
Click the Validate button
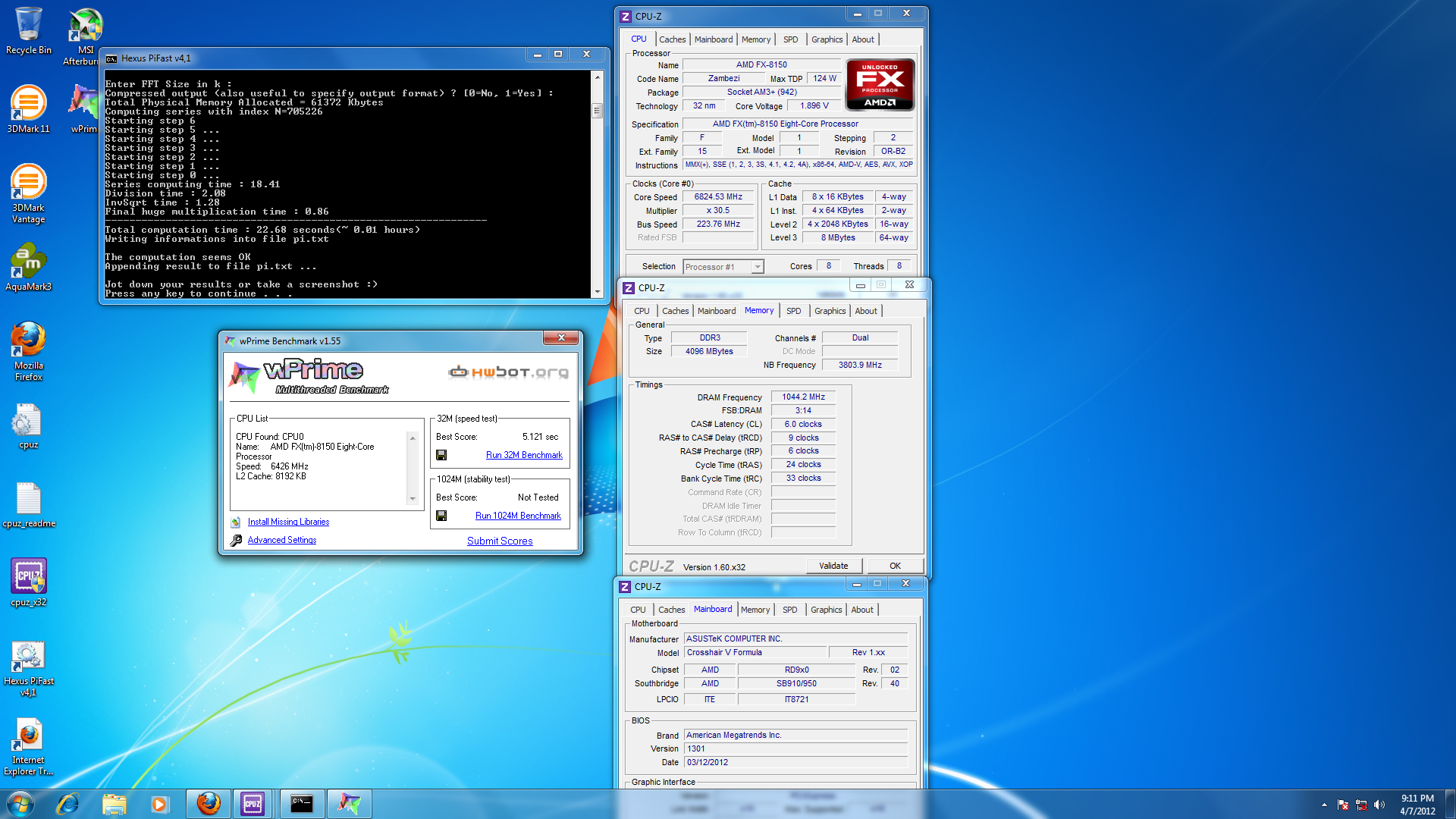[833, 566]
